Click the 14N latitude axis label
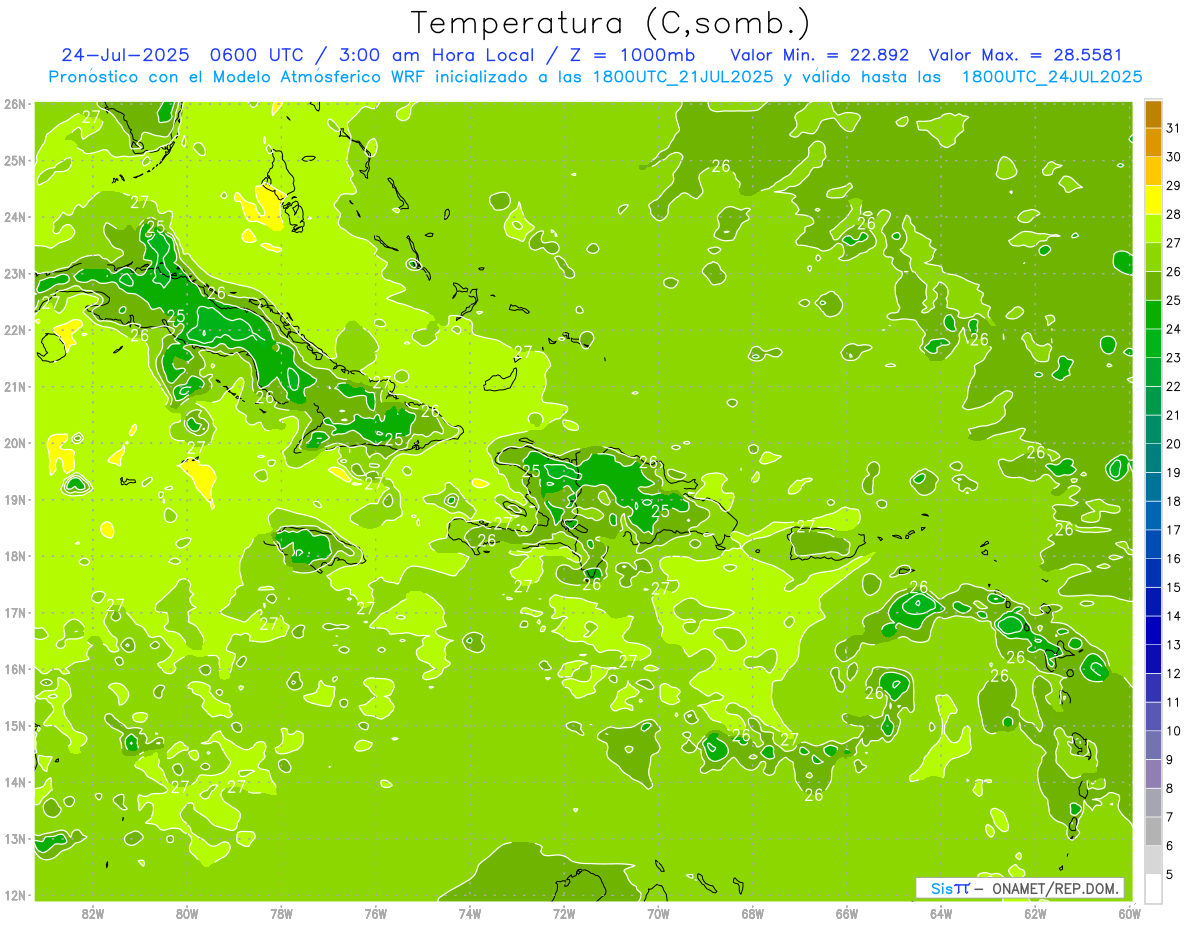The image size is (1200, 927). pyautogui.click(x=14, y=782)
